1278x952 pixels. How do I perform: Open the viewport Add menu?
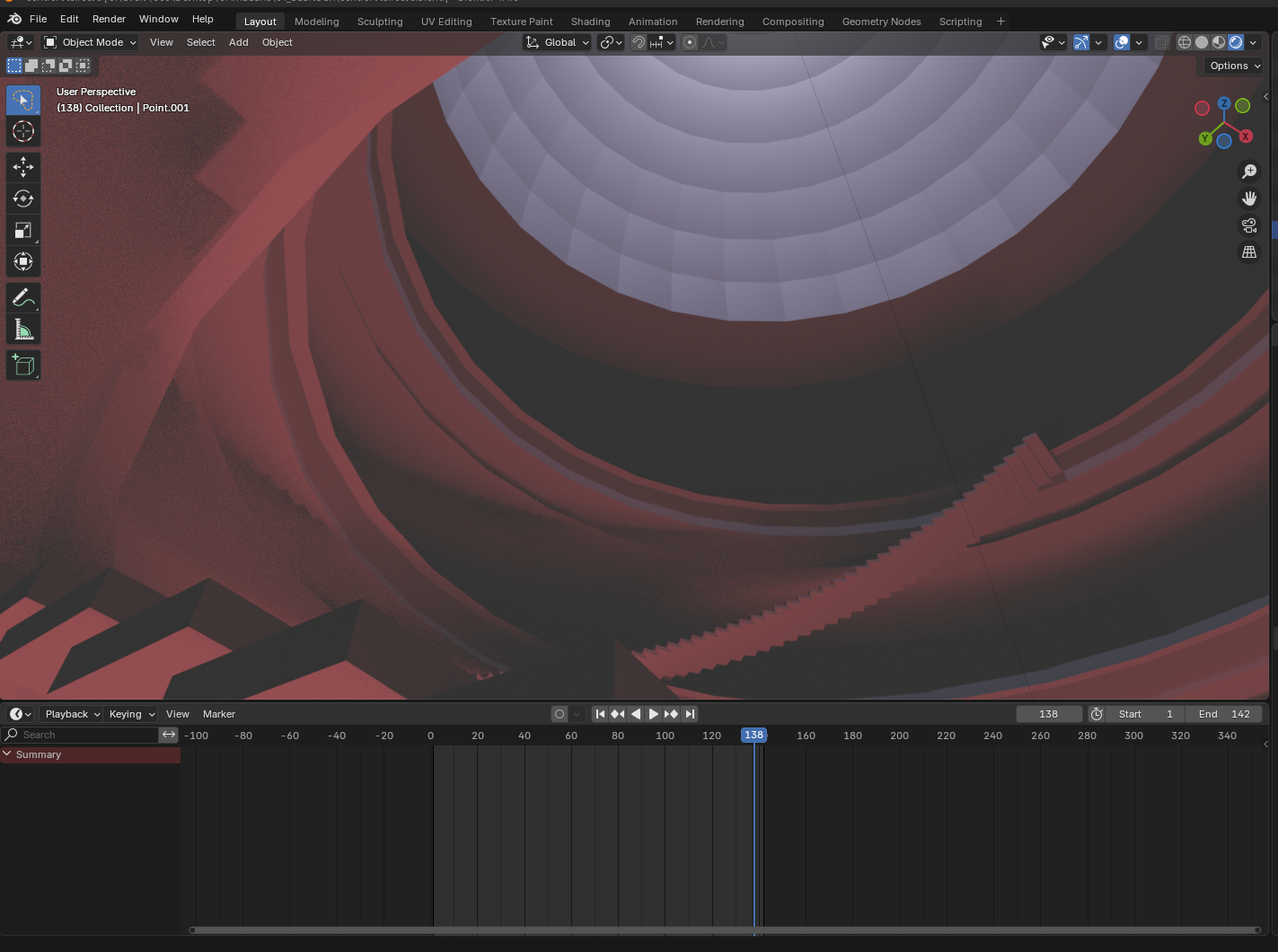tap(239, 42)
